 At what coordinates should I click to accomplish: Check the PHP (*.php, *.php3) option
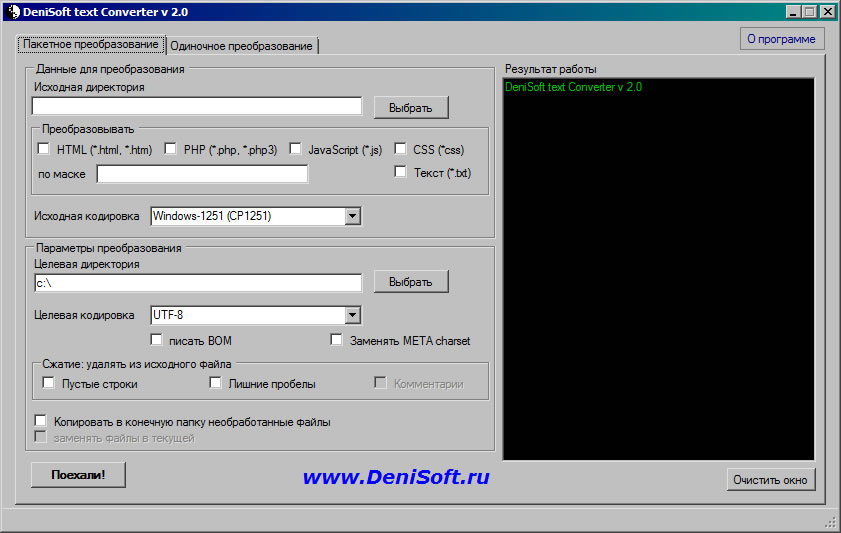(170, 150)
